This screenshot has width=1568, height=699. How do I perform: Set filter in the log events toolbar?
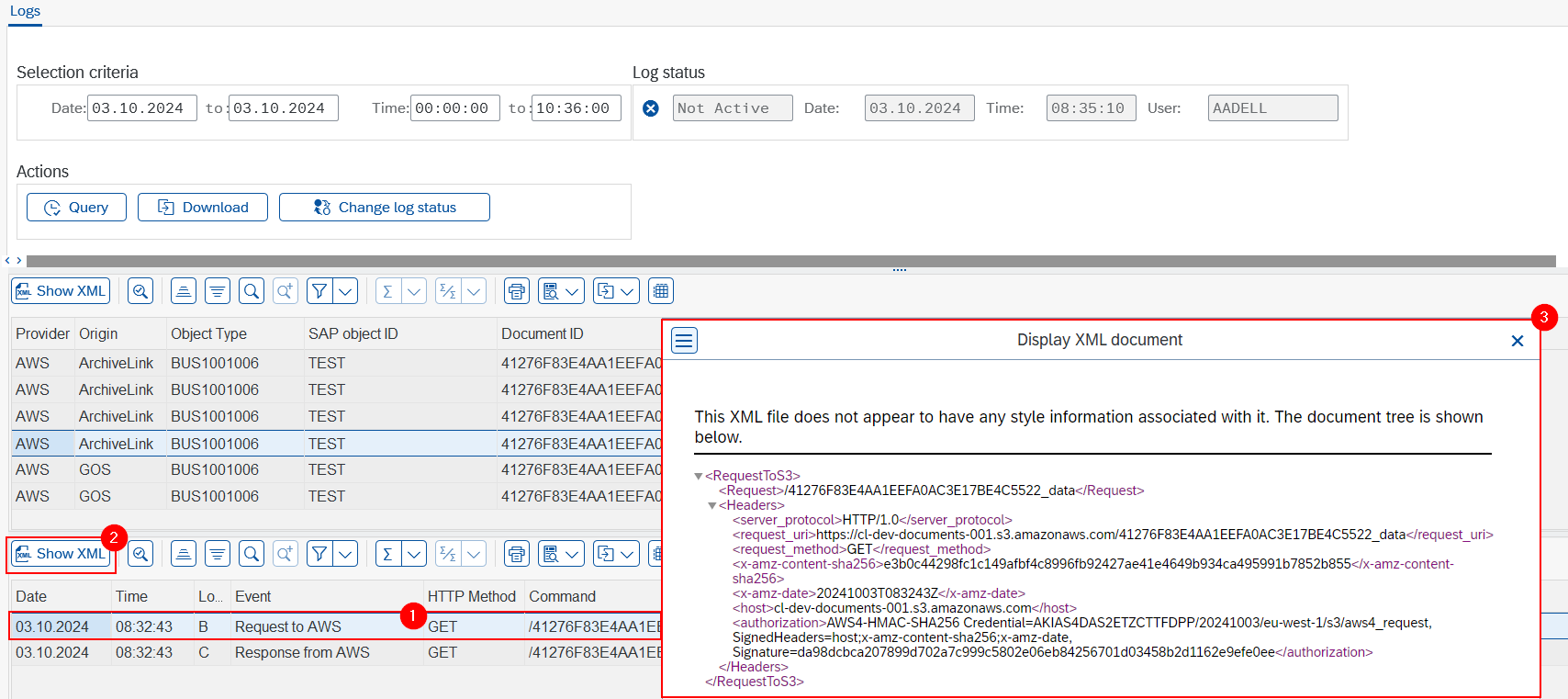click(x=319, y=554)
